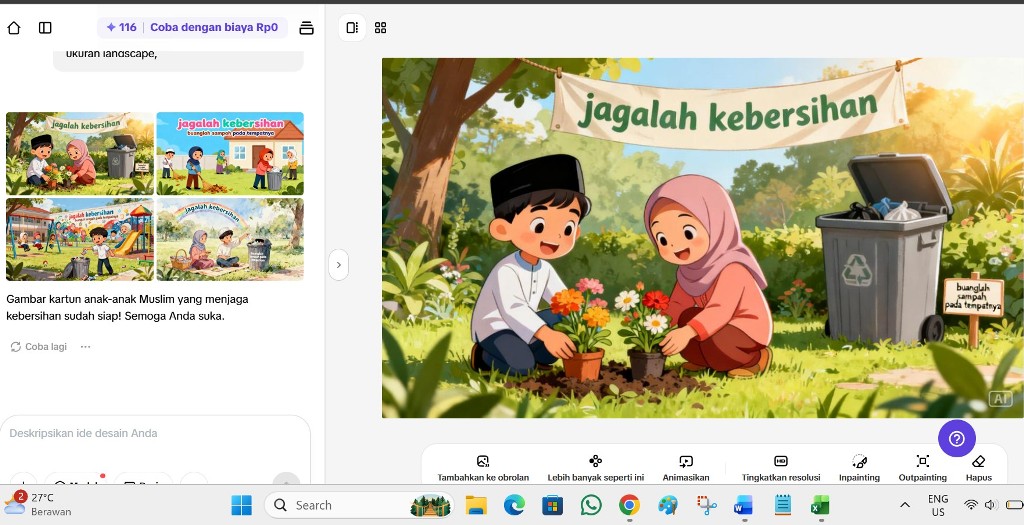The height and width of the screenshot is (525, 1024).
Task: Toggle the left sidebar panel
Action: coord(45,28)
